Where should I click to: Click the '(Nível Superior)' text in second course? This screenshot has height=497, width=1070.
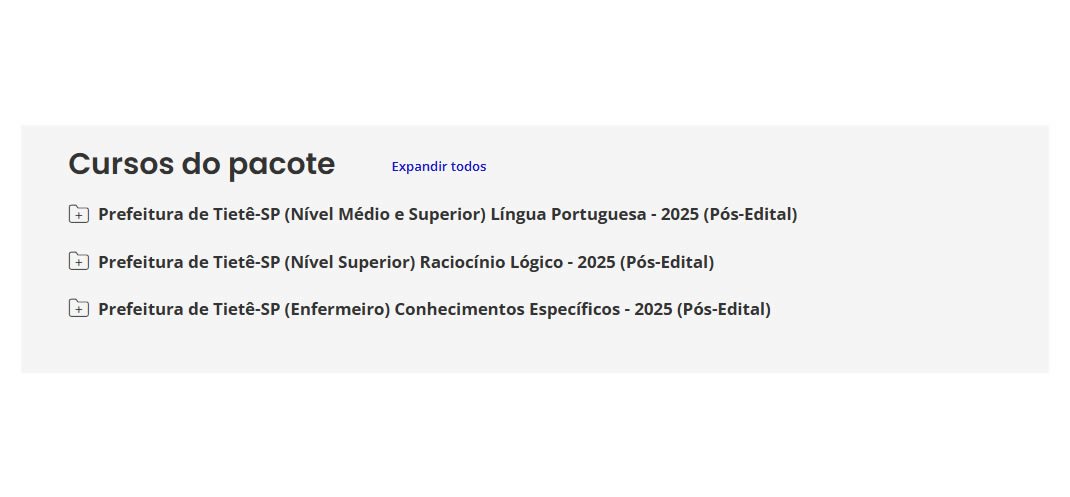350,262
